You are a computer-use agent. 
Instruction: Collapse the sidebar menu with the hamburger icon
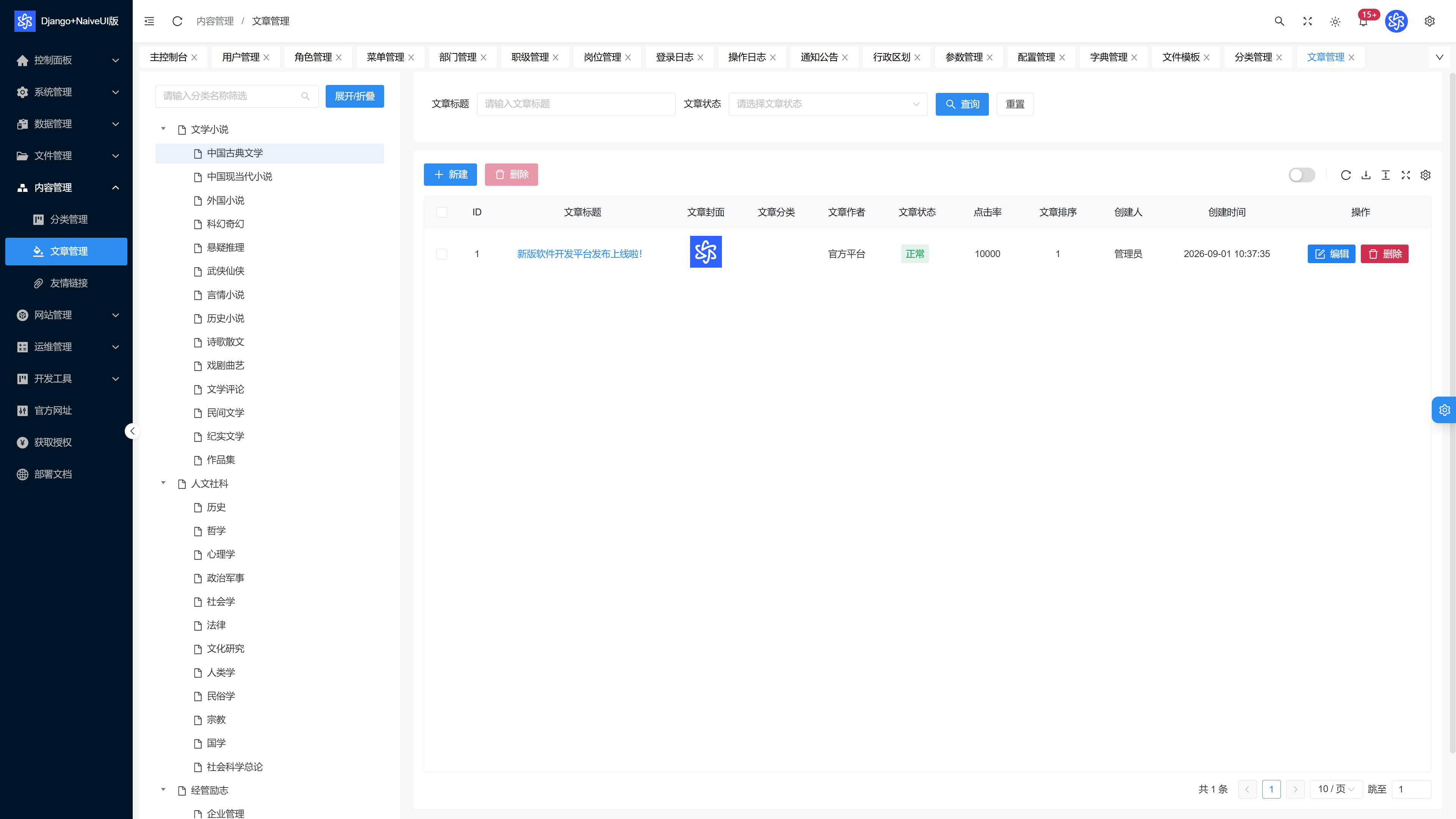[x=149, y=21]
